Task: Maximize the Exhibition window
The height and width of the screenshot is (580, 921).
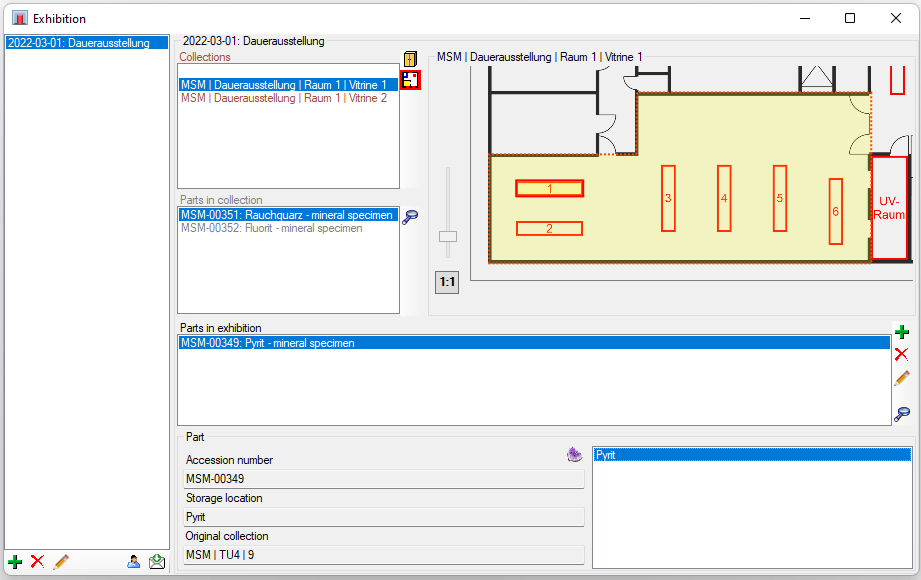Action: coord(849,18)
